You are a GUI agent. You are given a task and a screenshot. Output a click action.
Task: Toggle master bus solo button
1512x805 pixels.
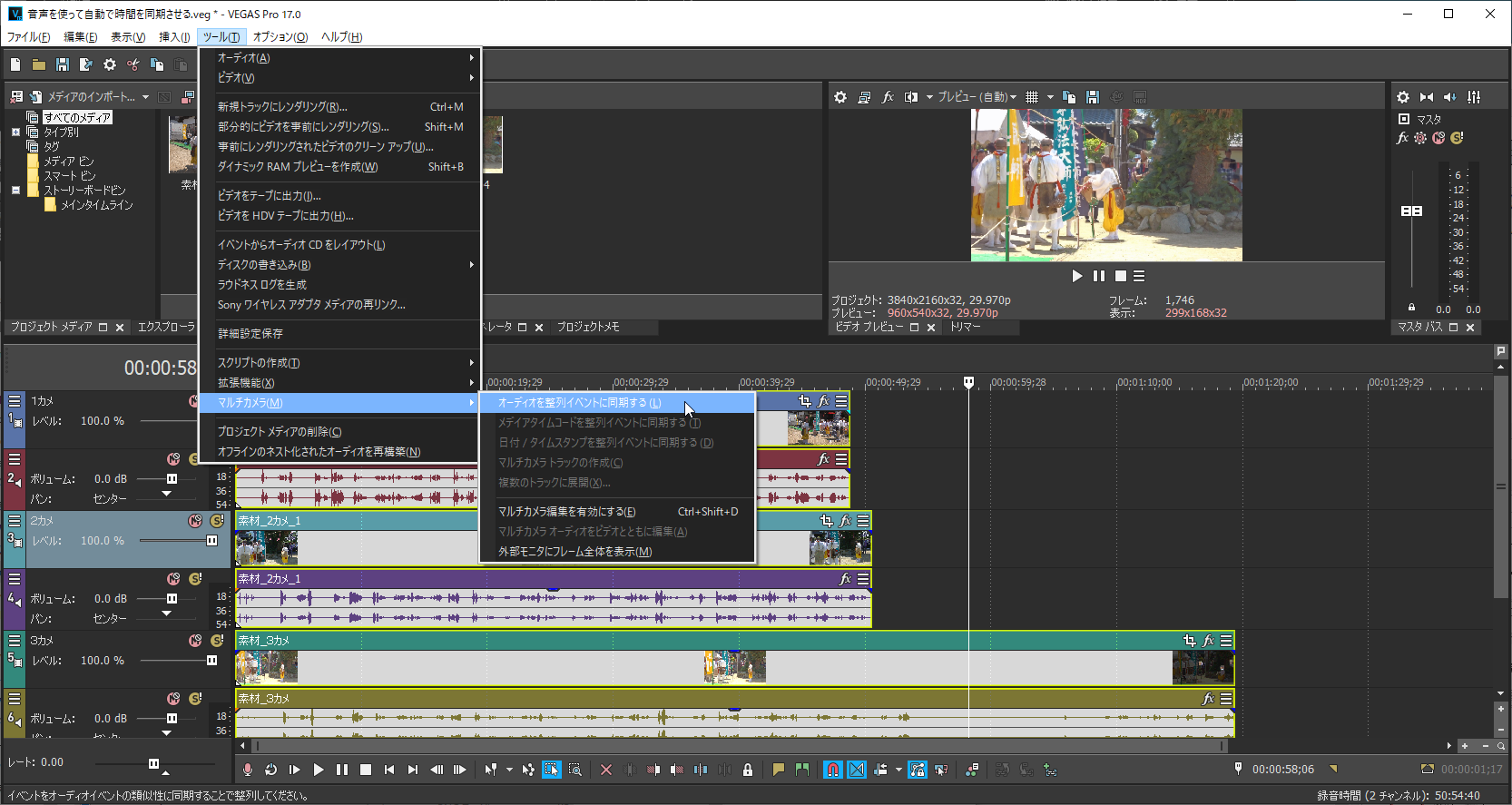[x=1457, y=138]
